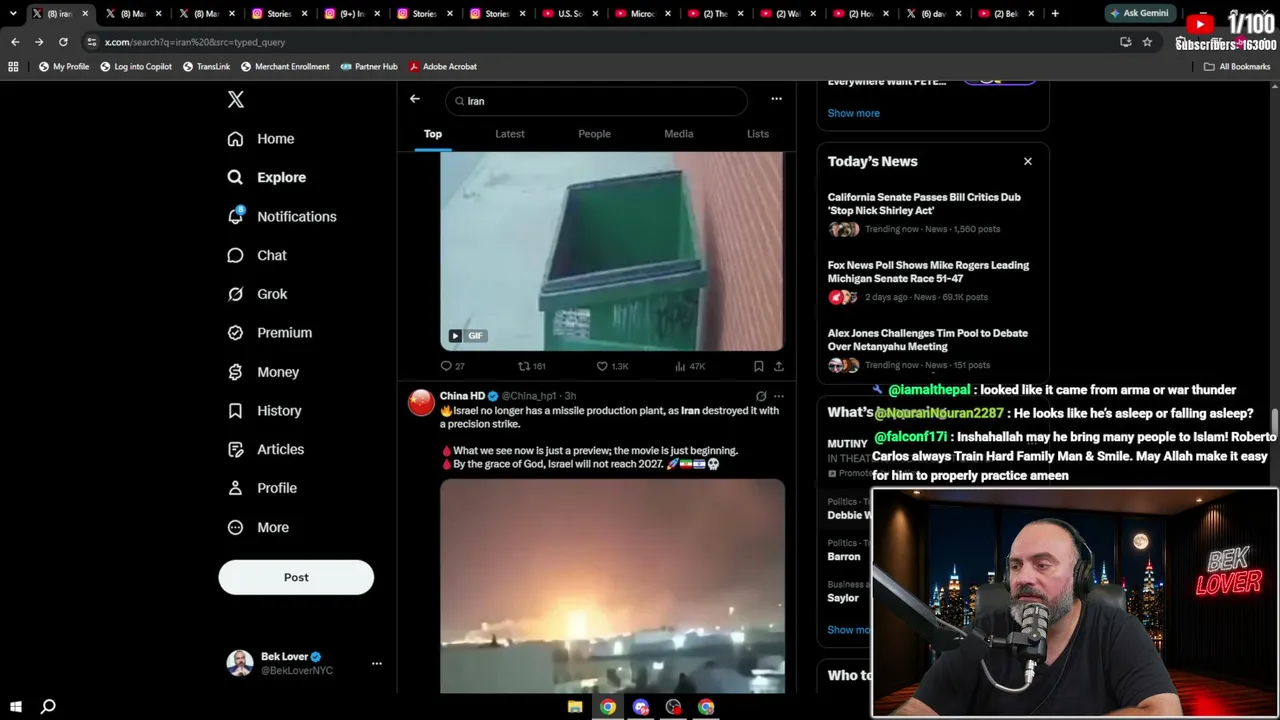This screenshot has width=1280, height=720.
Task: Expand the All Bookmarks folder
Action: click(1237, 67)
